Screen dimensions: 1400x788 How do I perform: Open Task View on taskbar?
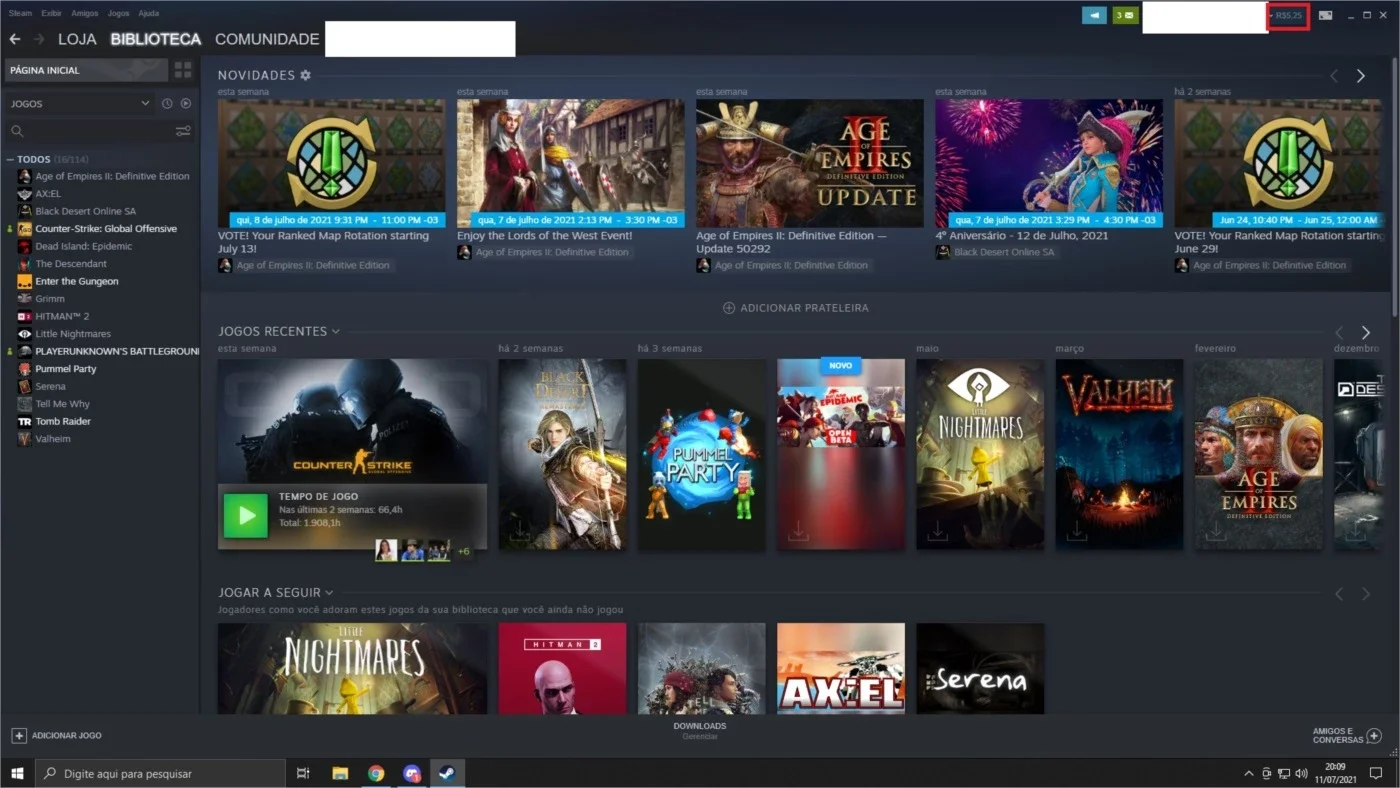[x=303, y=773]
